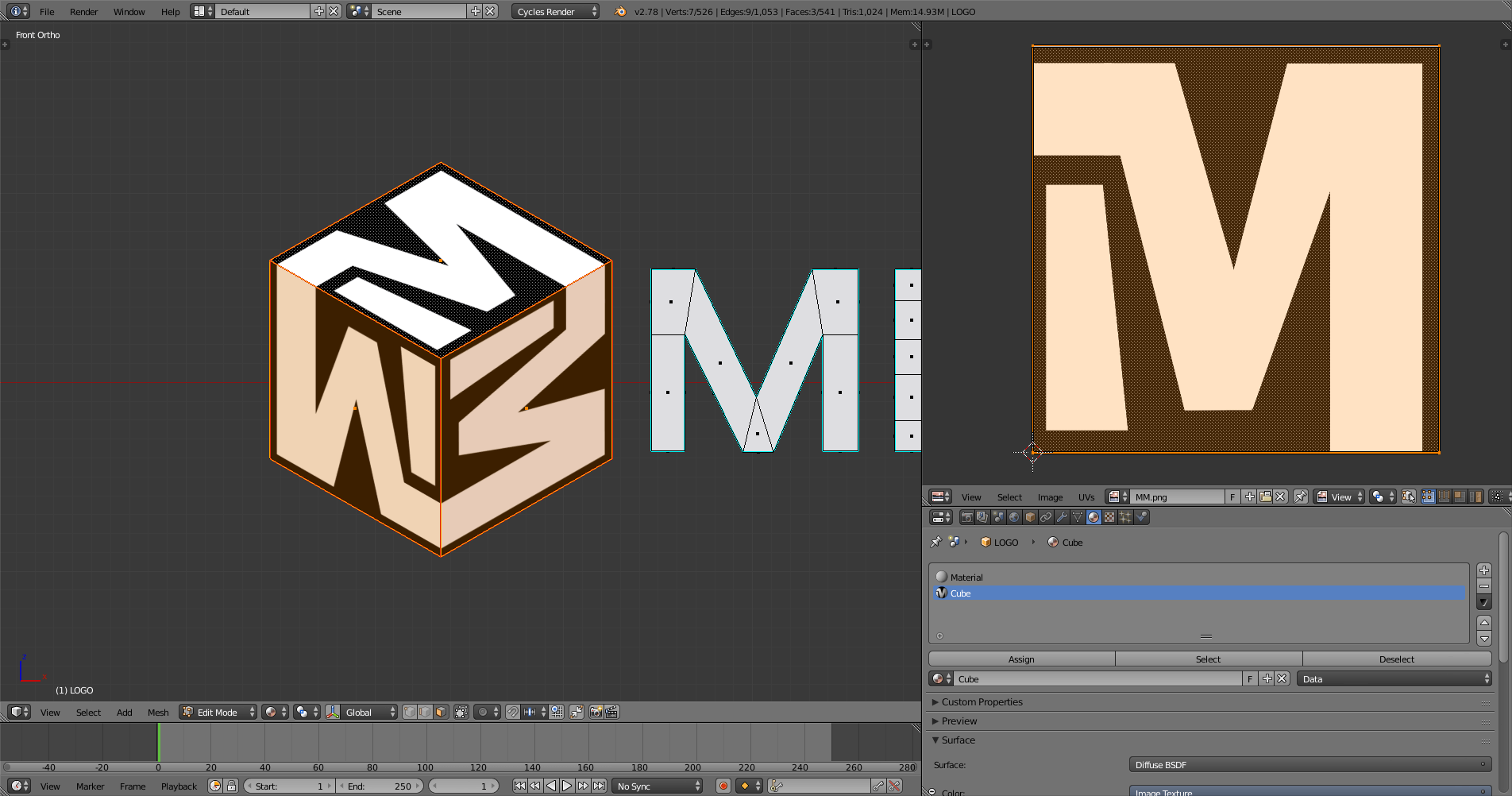Toggle the snap magnet in viewport header
This screenshot has width=1512, height=796.
click(513, 712)
